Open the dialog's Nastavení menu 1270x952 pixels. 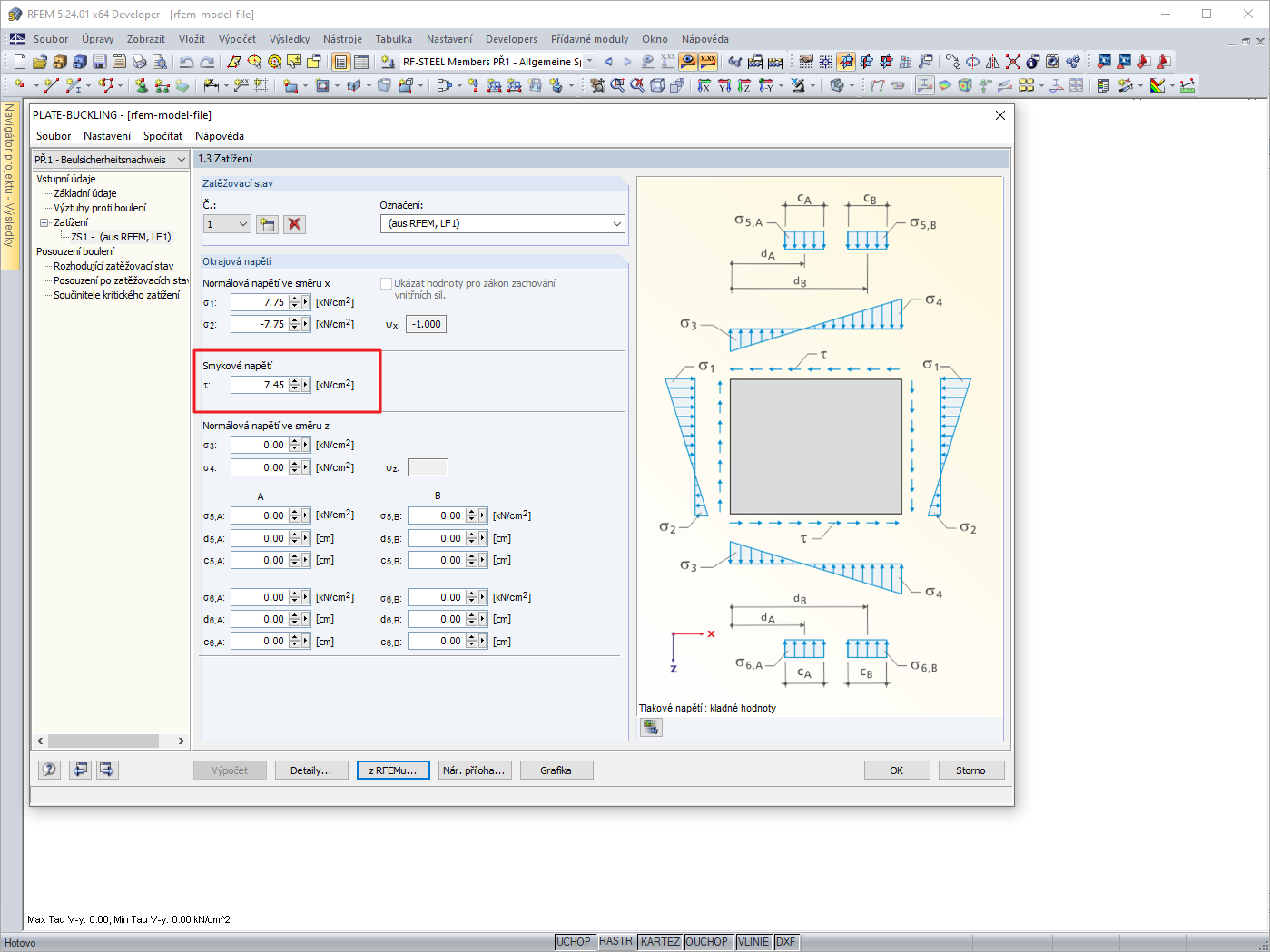click(x=107, y=136)
